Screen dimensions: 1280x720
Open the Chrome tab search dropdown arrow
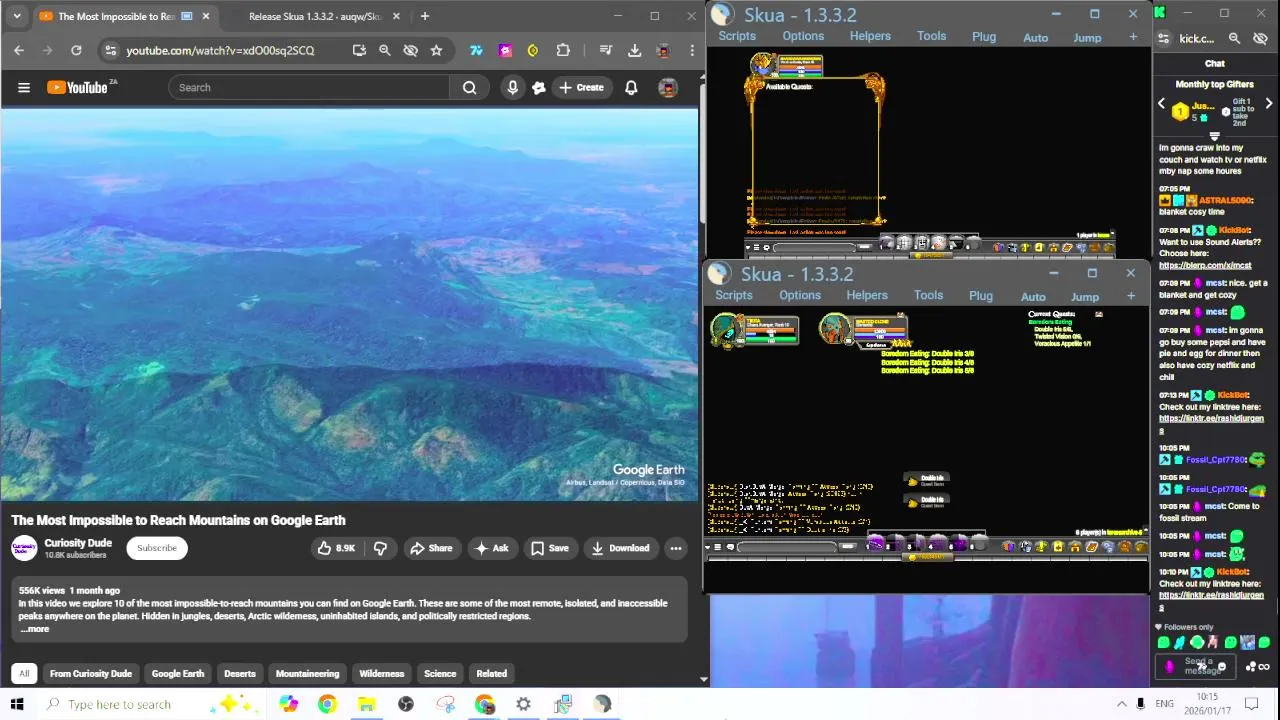(x=15, y=16)
